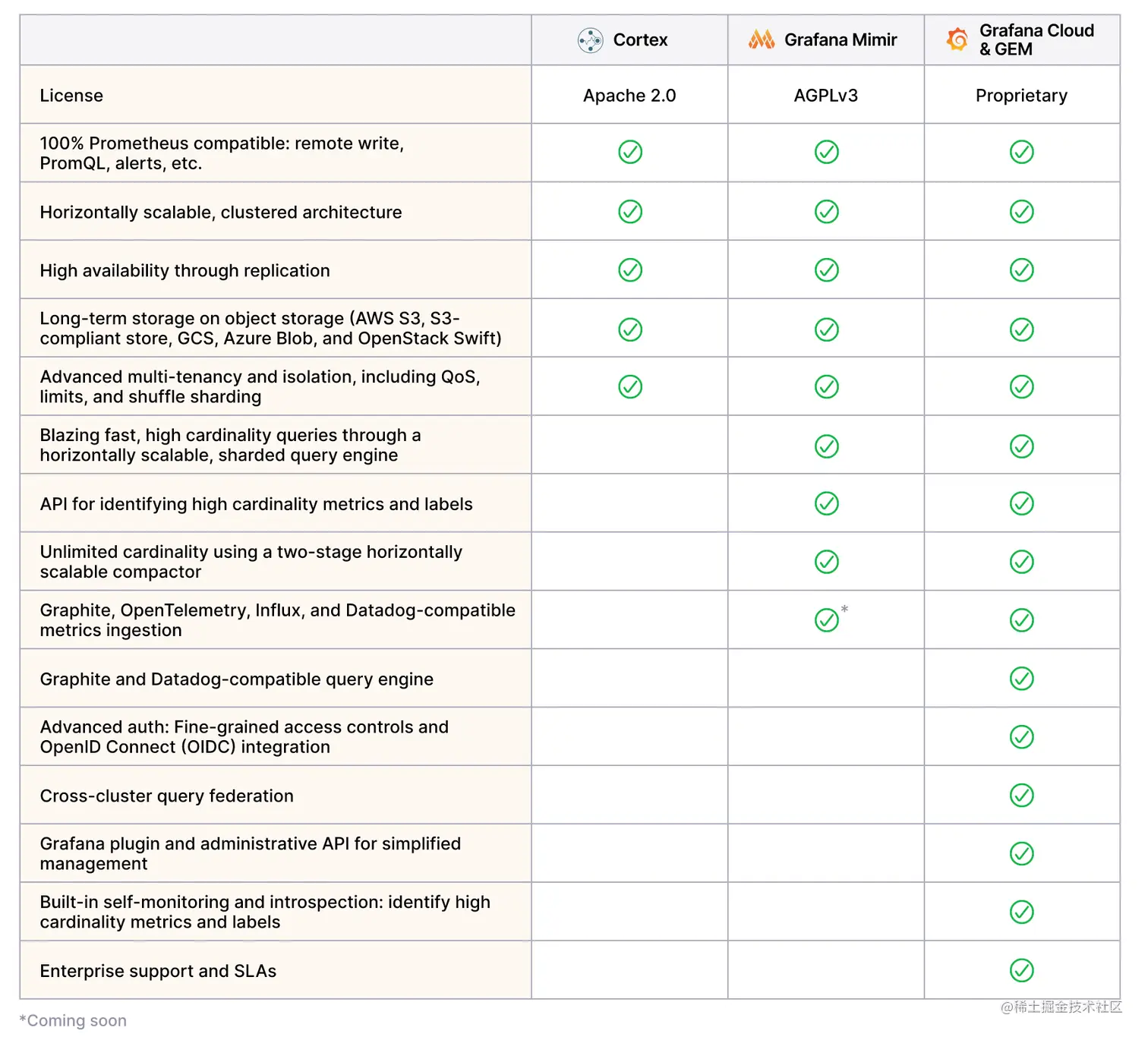Click Grafana Cloud check for Blazing fast row

[x=1022, y=446]
